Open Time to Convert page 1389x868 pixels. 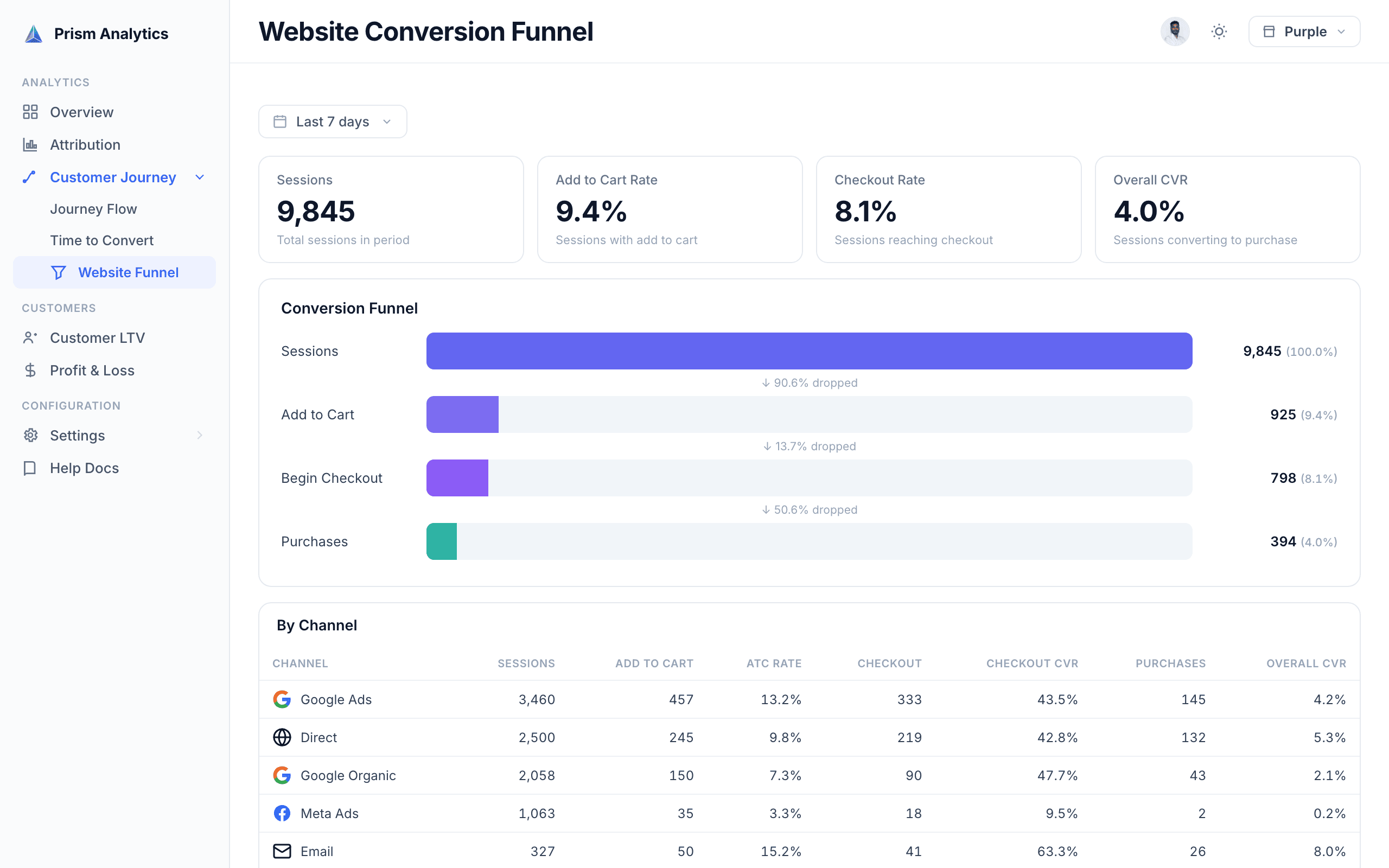[101, 240]
